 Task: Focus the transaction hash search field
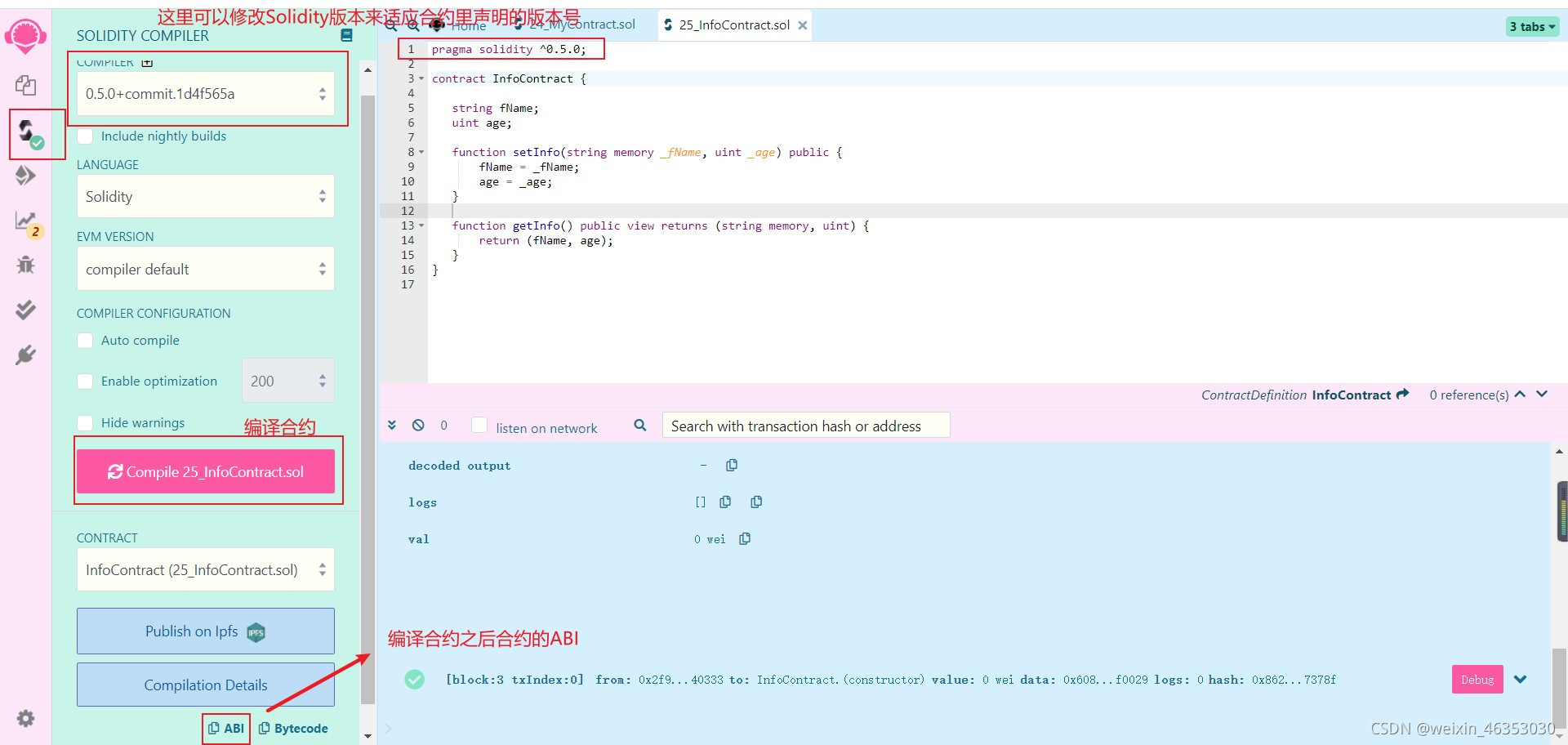806,426
